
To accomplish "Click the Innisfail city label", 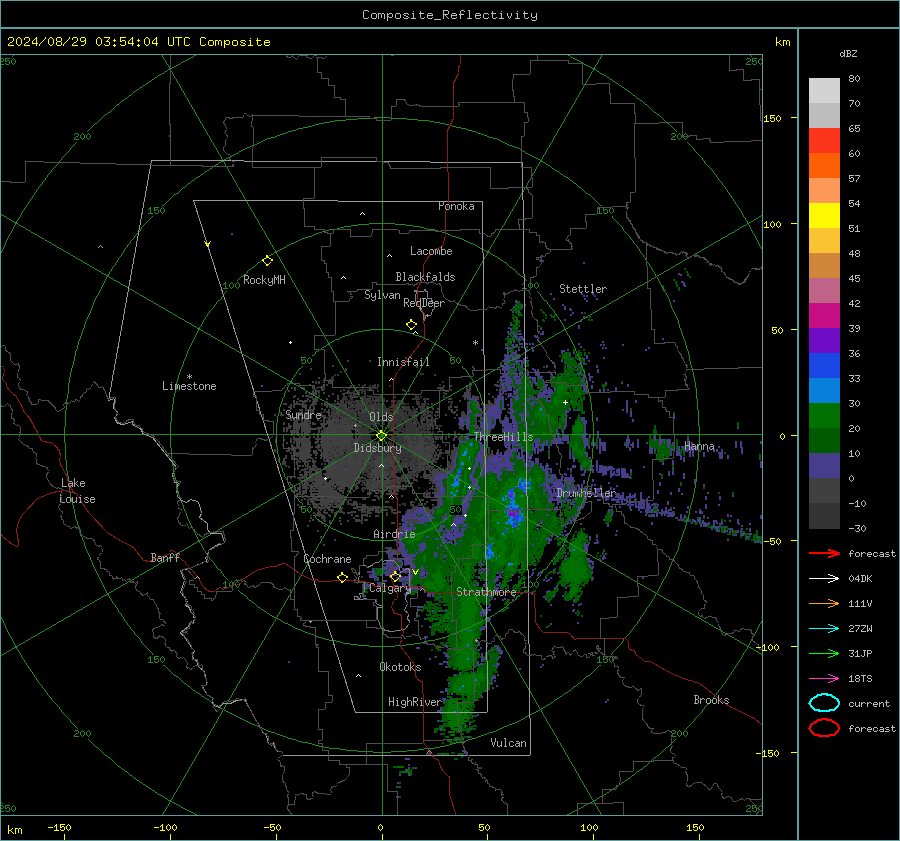I will click(x=403, y=362).
